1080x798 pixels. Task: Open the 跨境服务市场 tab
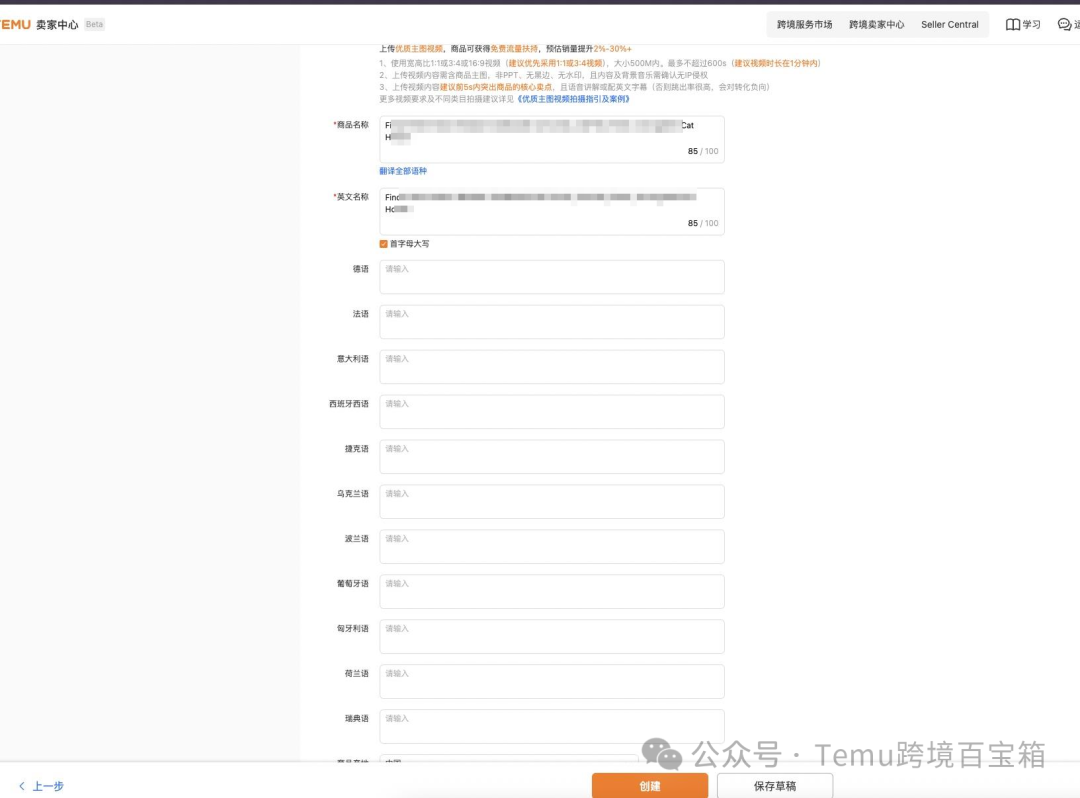point(804,25)
